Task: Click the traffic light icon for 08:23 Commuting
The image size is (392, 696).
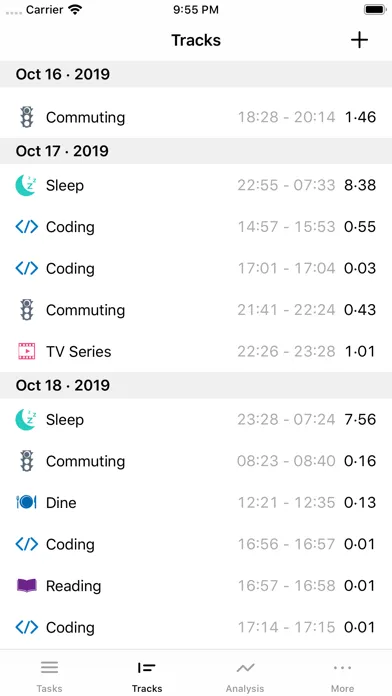Action: (27, 461)
